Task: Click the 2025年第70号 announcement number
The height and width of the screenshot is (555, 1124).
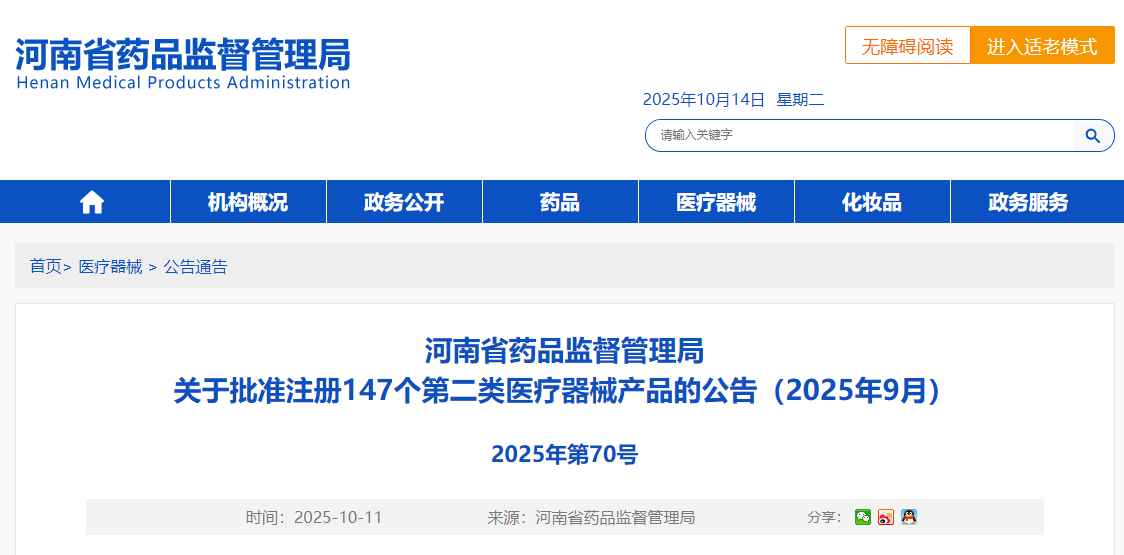Action: pos(564,454)
